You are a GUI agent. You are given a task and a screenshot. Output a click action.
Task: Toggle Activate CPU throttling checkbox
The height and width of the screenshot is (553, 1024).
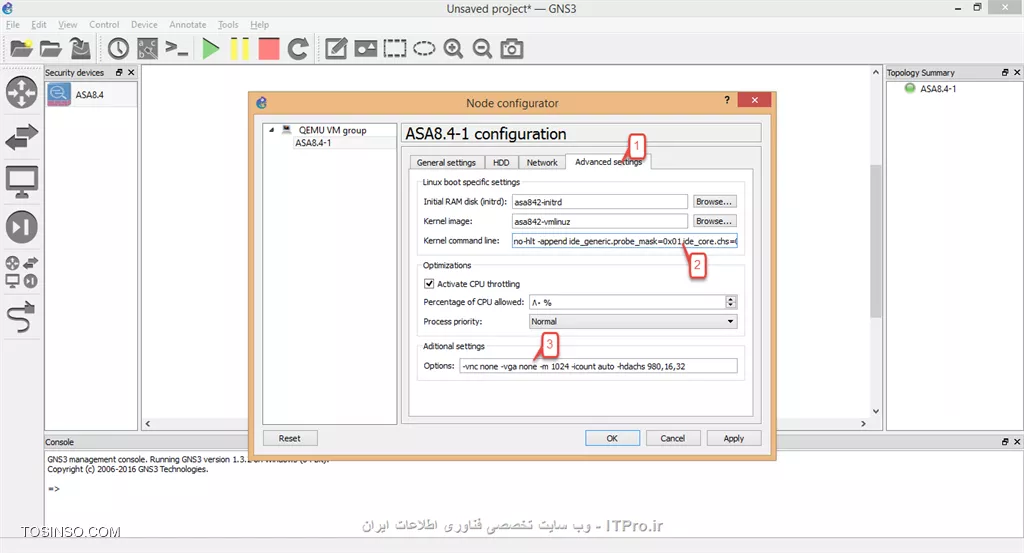point(429,283)
